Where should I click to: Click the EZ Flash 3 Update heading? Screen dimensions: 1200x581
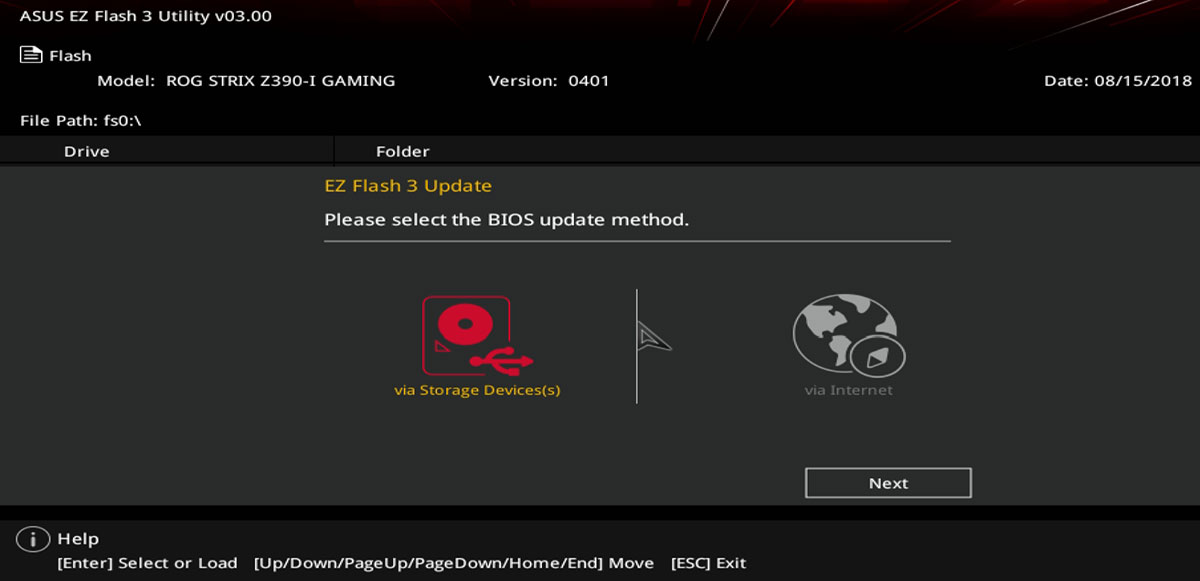[x=408, y=186]
